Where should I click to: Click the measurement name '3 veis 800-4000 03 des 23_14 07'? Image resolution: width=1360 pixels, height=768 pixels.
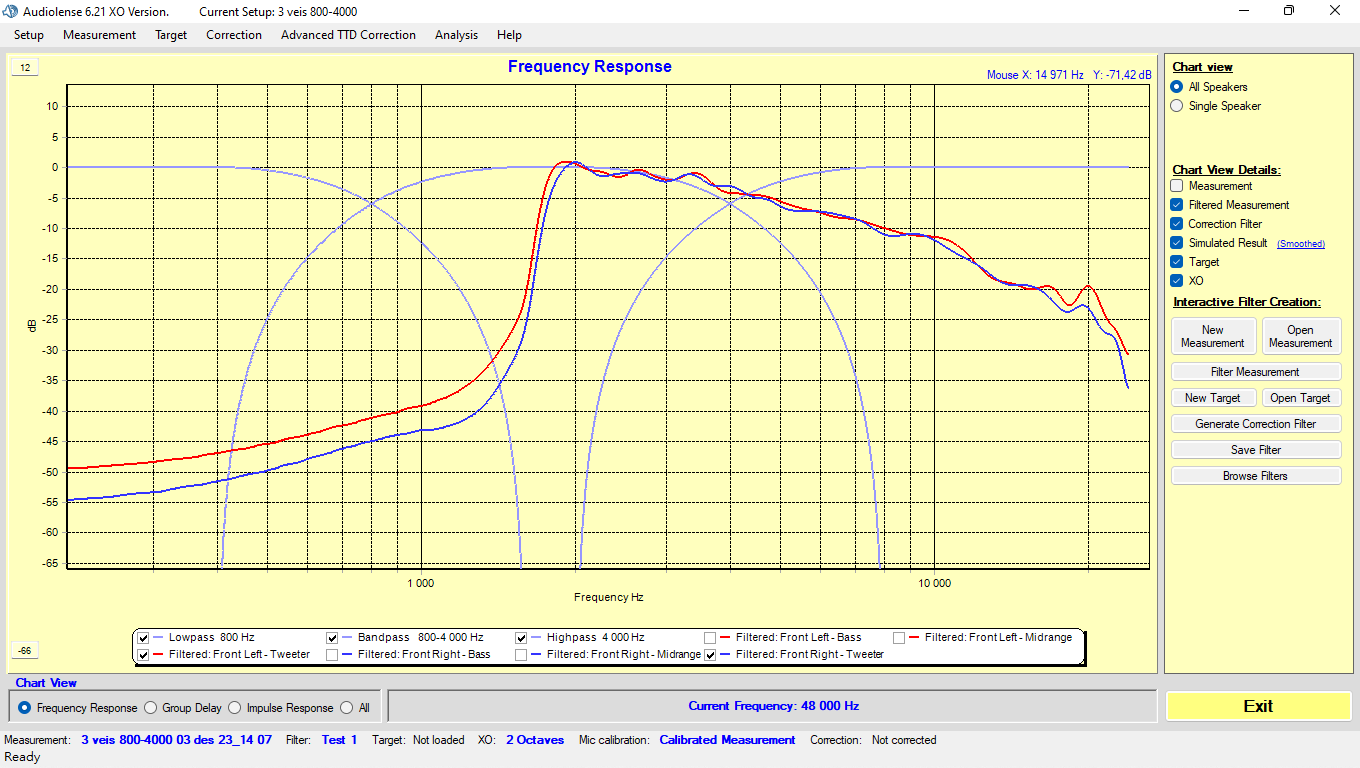pyautogui.click(x=176, y=741)
